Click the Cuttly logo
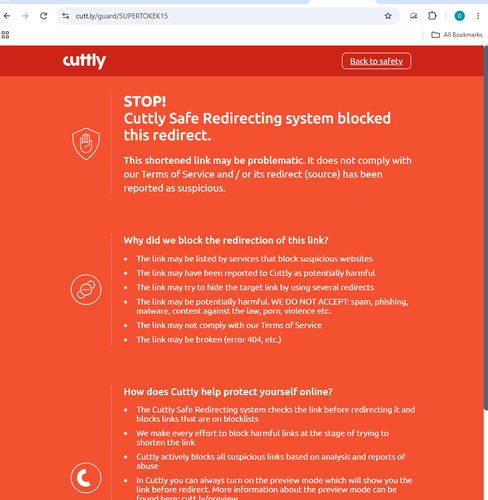The image size is (488, 500). click(84, 61)
